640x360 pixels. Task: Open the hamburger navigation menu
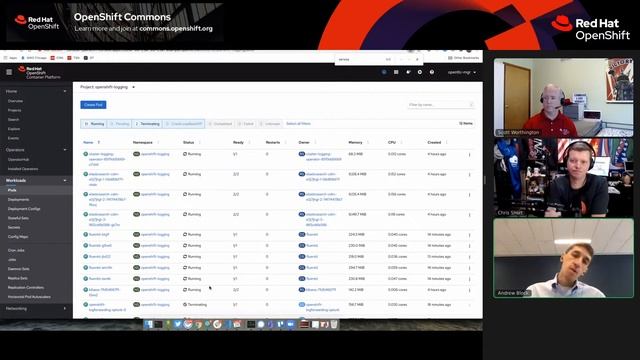pyautogui.click(x=9, y=72)
